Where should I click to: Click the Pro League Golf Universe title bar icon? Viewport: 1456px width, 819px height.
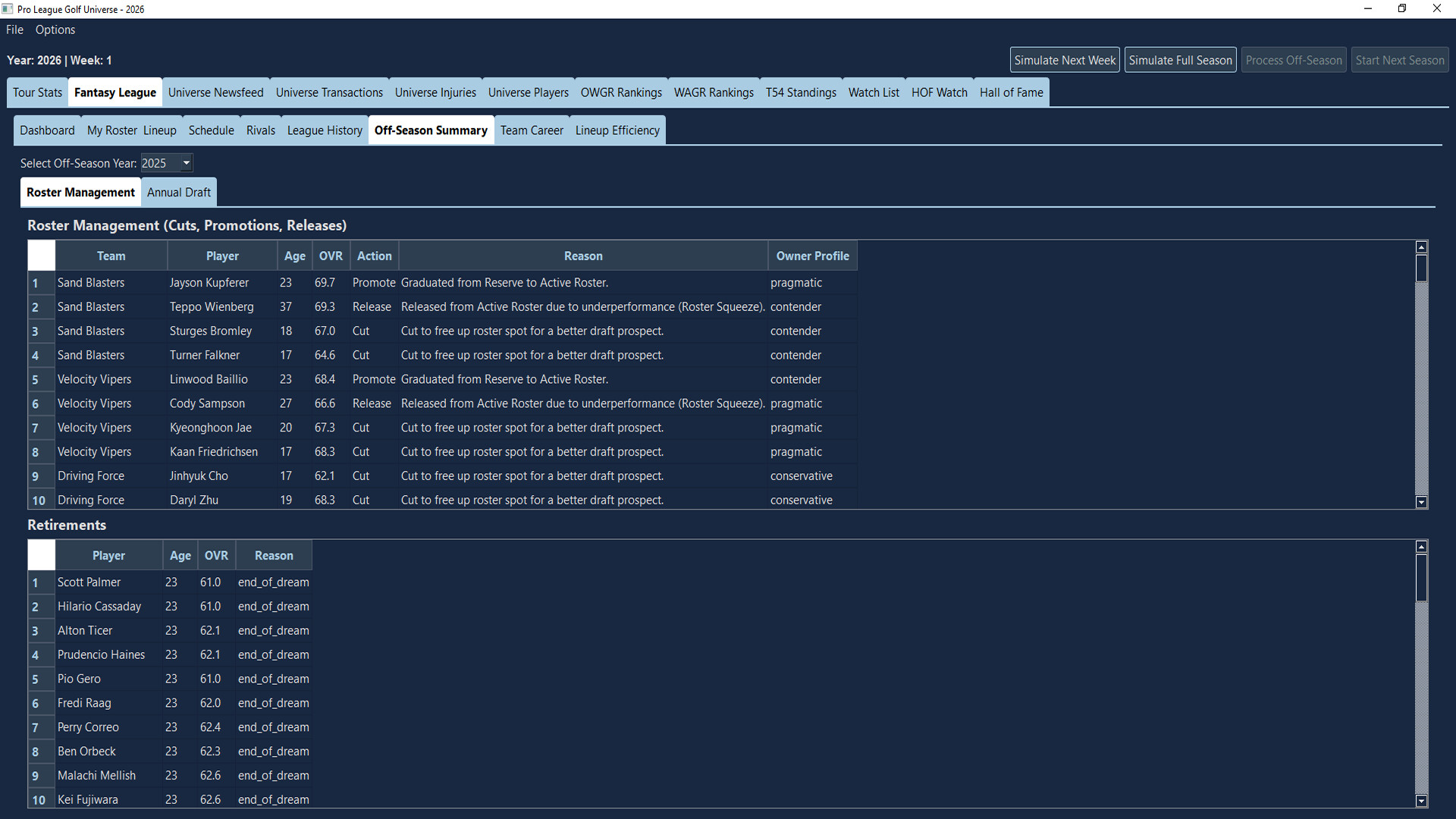point(8,8)
